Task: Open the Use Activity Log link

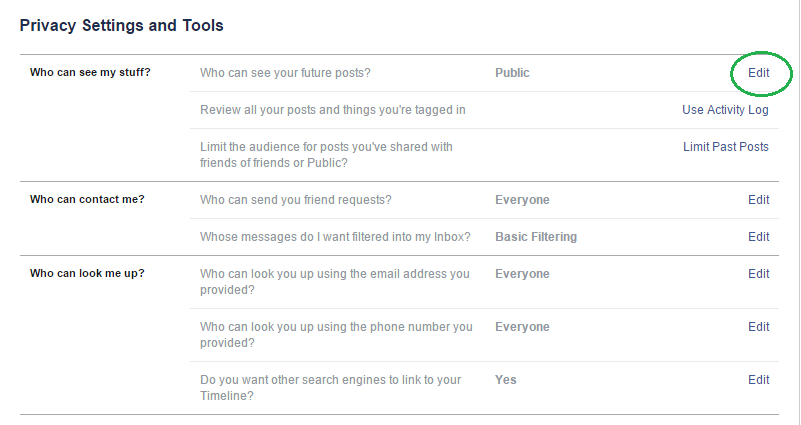Action: point(725,110)
